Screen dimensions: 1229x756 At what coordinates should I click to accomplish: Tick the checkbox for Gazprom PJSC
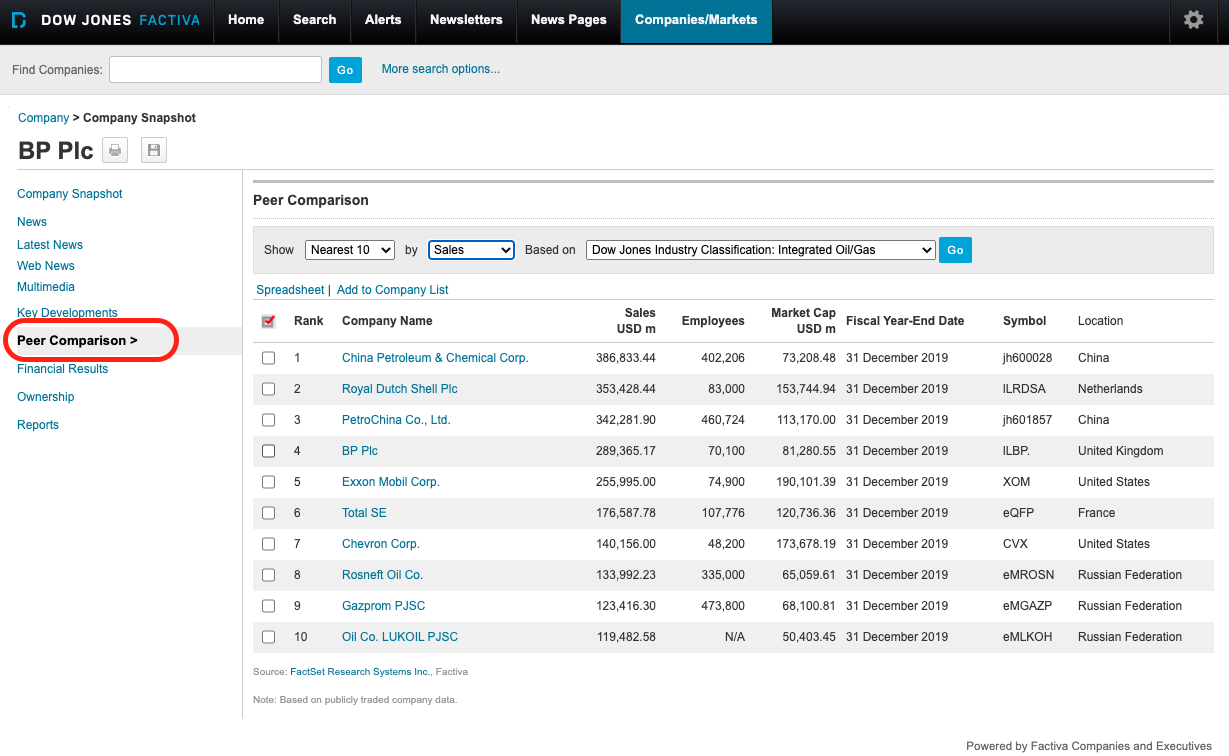pyautogui.click(x=268, y=606)
